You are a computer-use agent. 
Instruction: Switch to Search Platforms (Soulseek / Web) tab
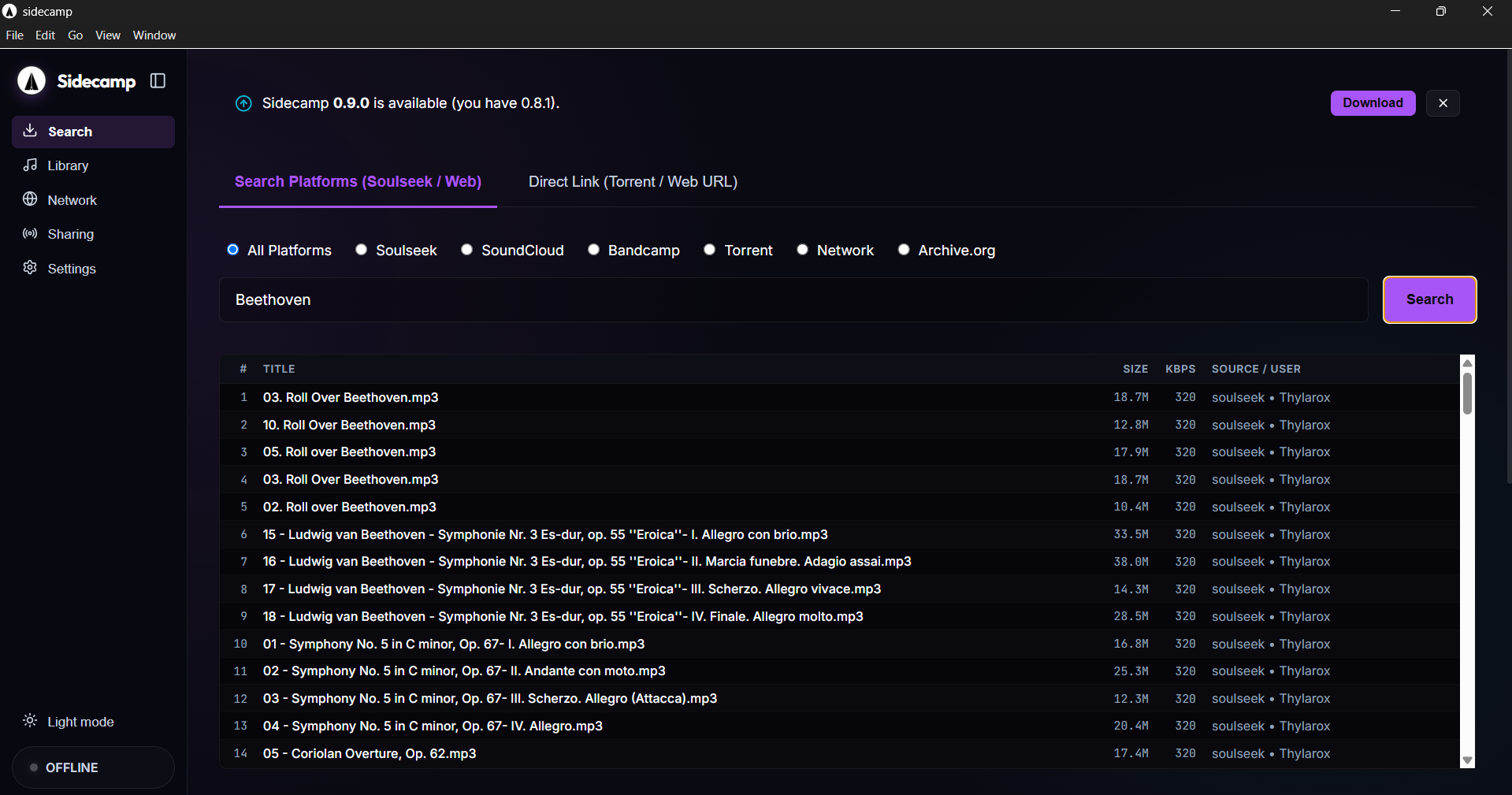pos(358,181)
